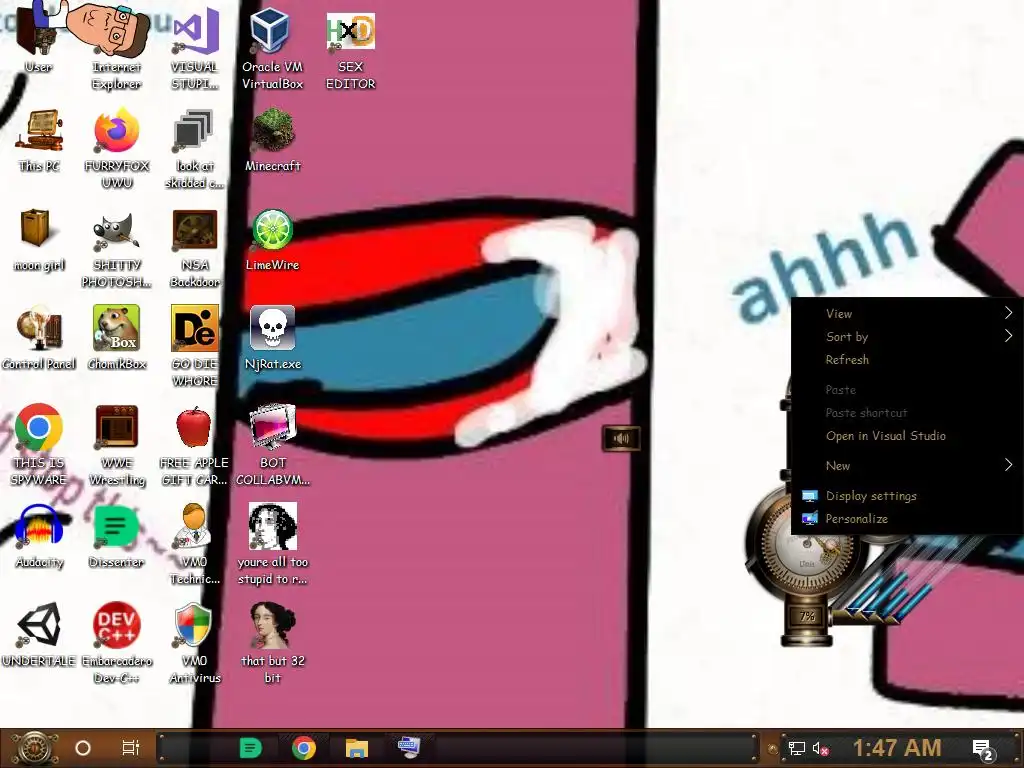
Task: Open the Audacity desktop shortcut
Action: click(39, 537)
